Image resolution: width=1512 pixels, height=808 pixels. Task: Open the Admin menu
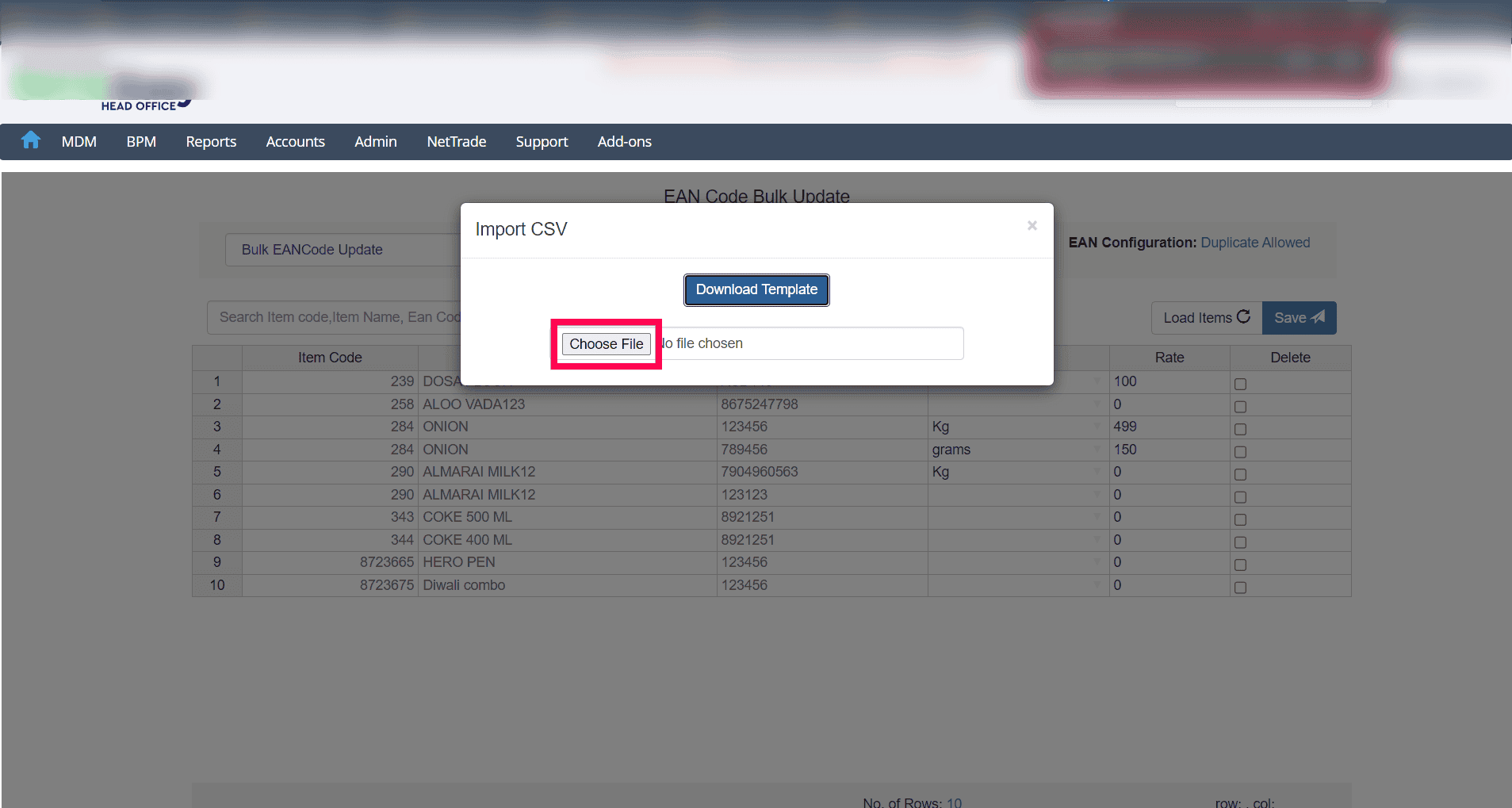pyautogui.click(x=376, y=142)
